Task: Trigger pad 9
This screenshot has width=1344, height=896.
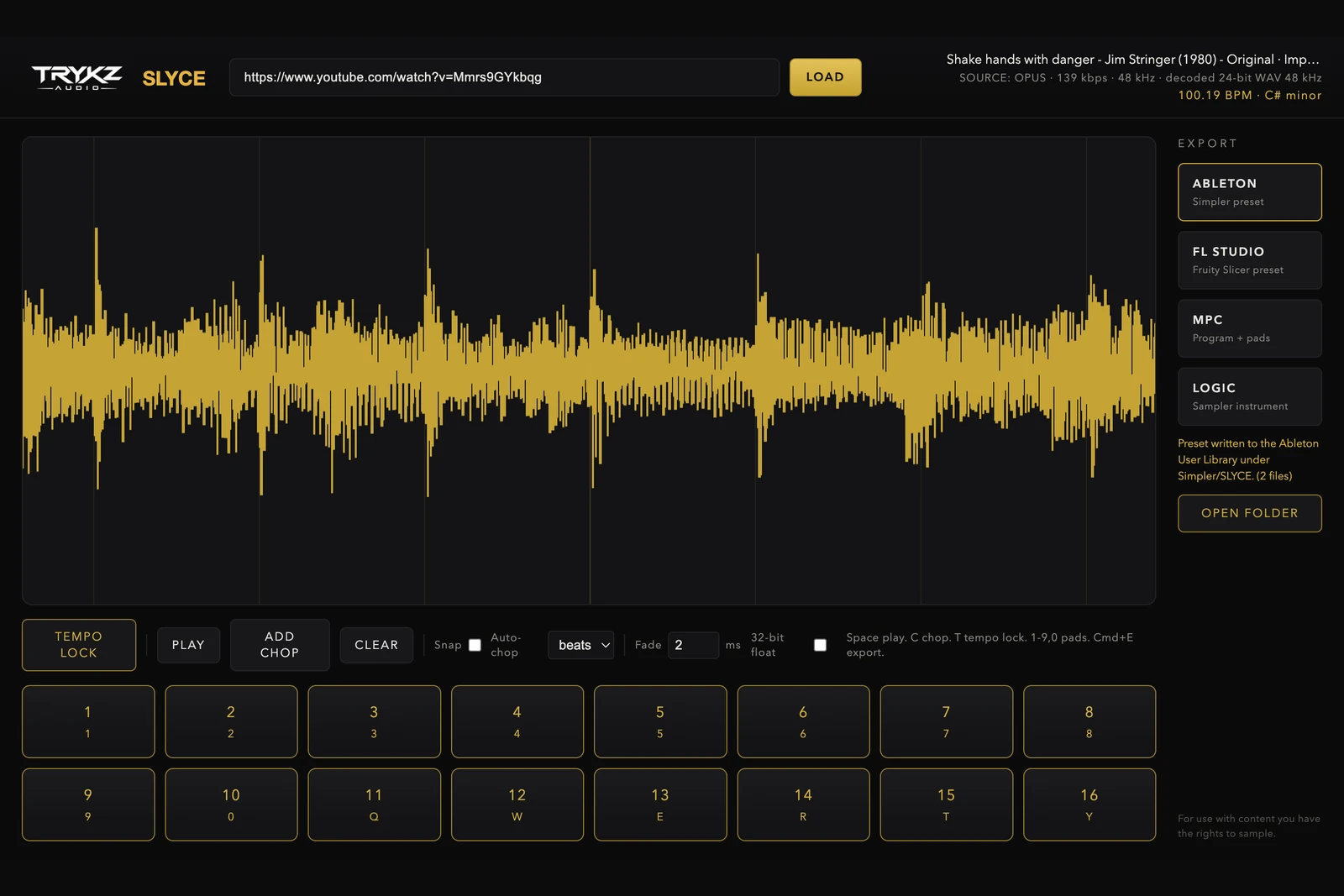Action: pyautogui.click(x=88, y=804)
